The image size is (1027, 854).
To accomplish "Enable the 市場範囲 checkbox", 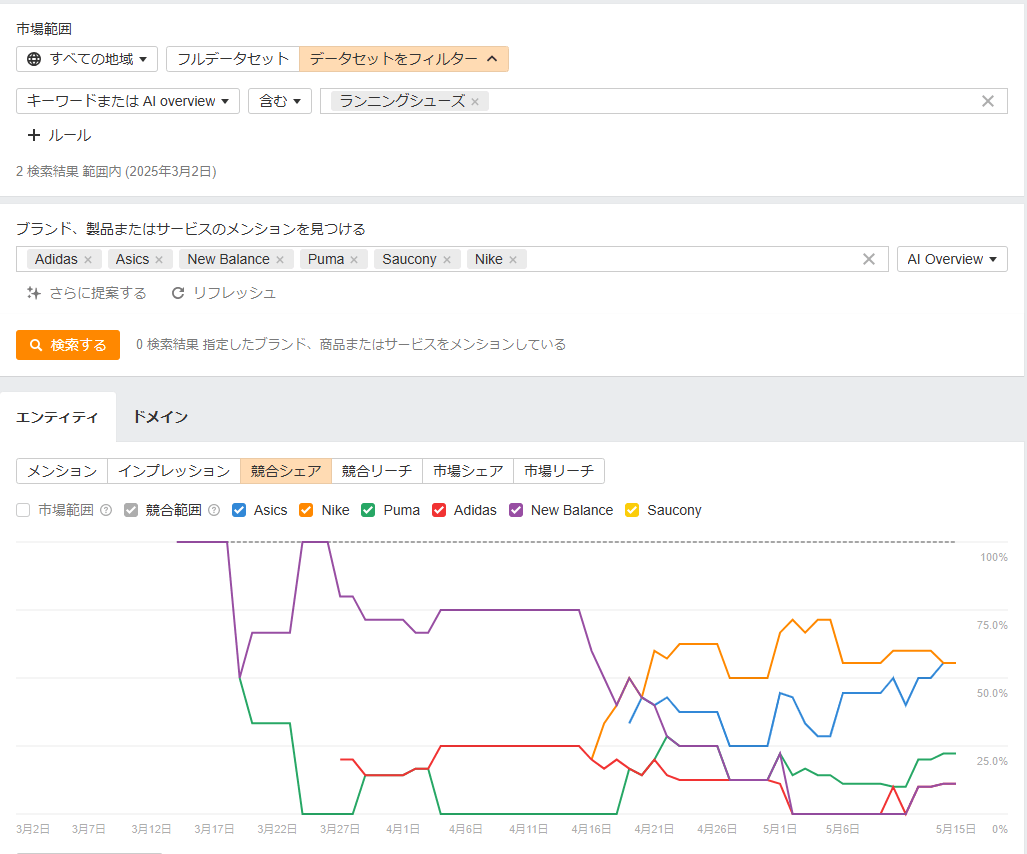I will (23, 510).
